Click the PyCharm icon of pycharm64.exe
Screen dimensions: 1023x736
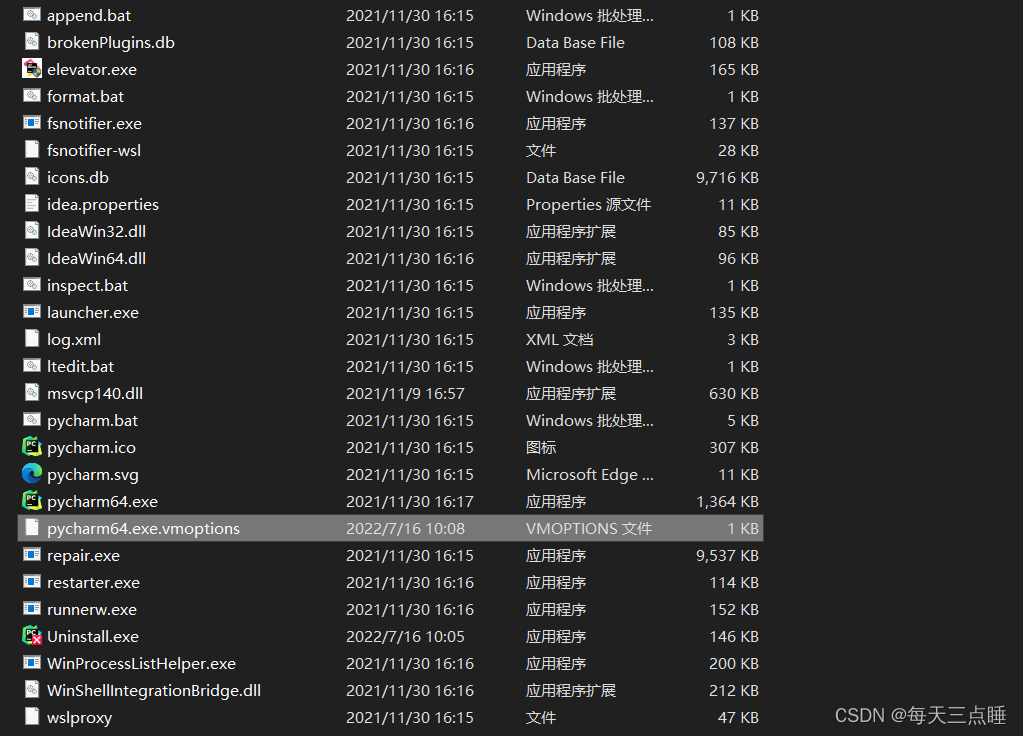[32, 500]
